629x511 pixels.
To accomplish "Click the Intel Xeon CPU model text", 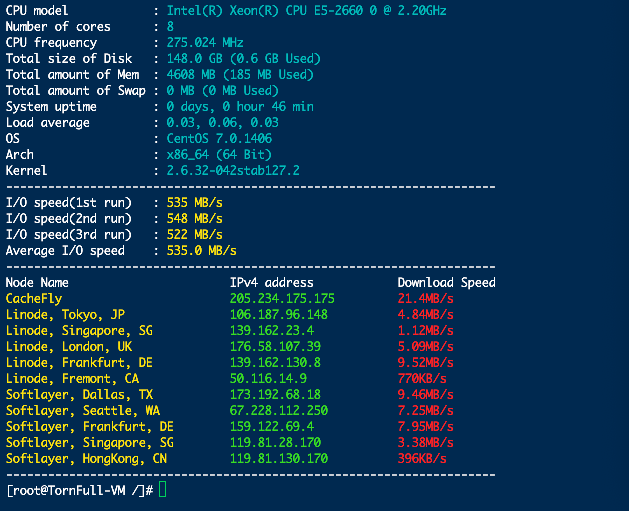I will (x=307, y=10).
